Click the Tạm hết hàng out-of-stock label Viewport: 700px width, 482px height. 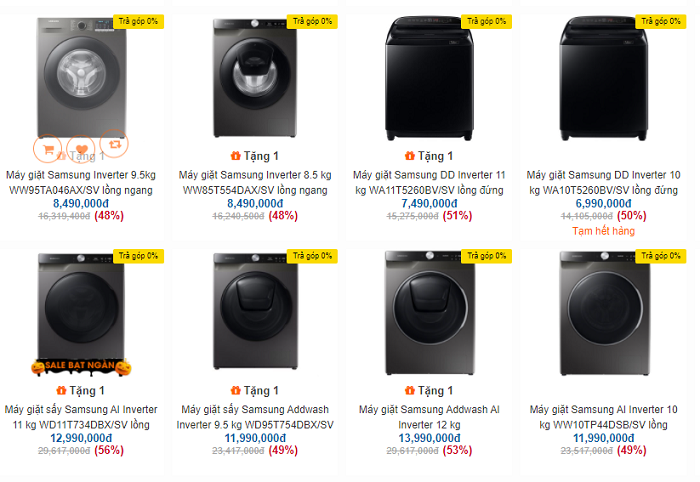(603, 231)
